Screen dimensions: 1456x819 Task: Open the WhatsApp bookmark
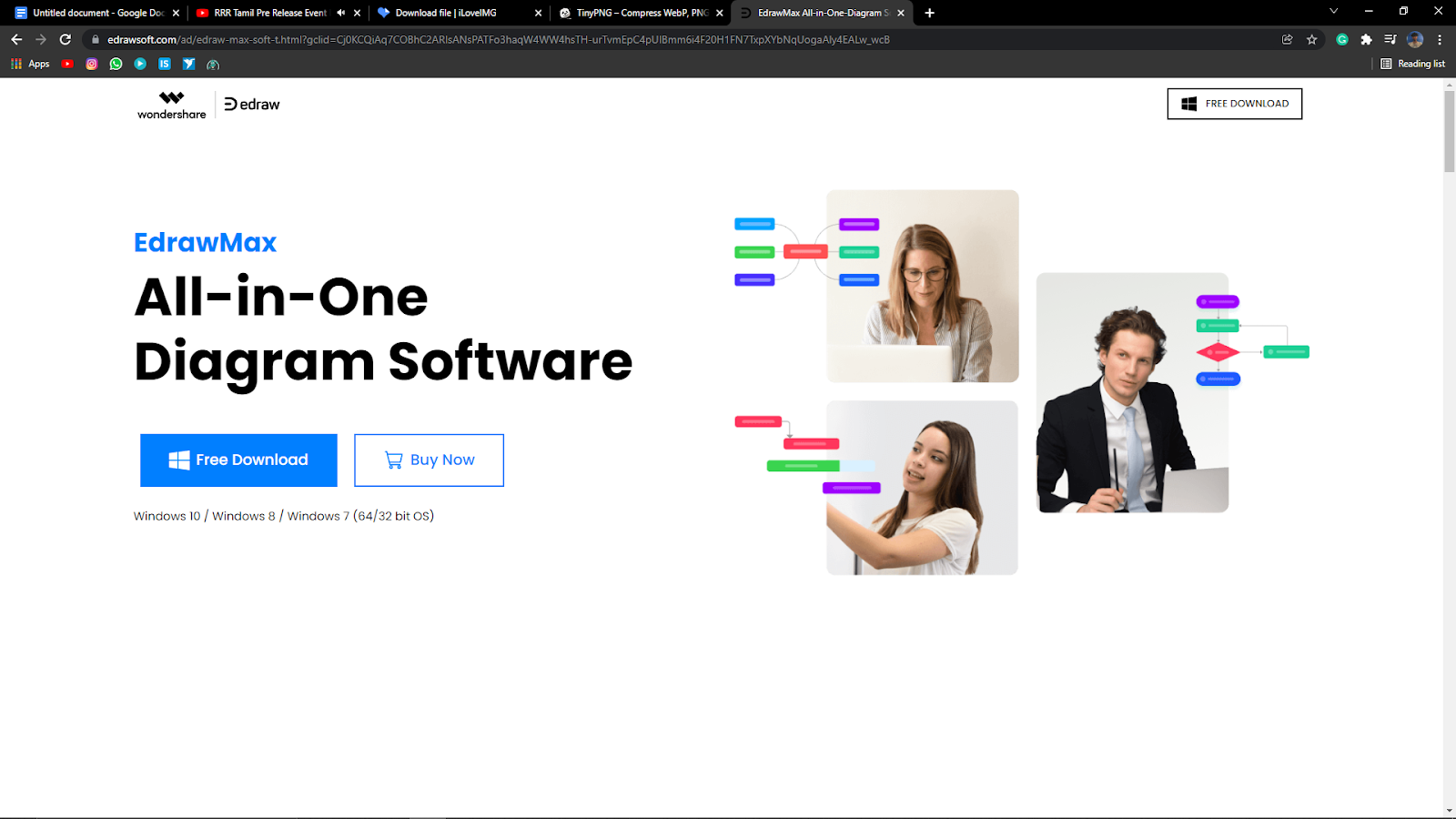pyautogui.click(x=116, y=64)
